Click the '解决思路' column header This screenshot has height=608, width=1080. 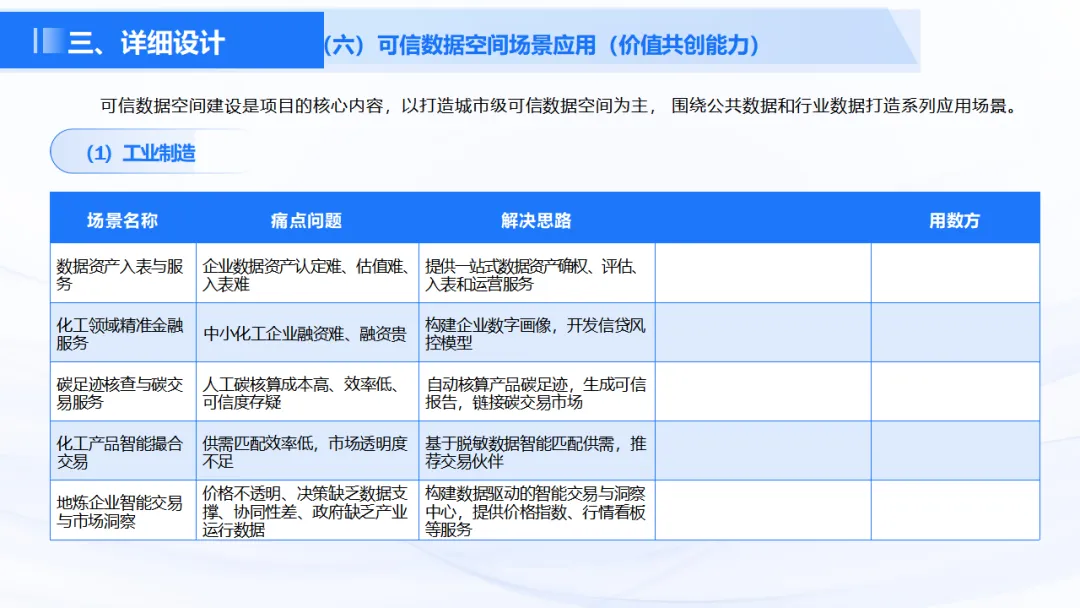coord(536,220)
